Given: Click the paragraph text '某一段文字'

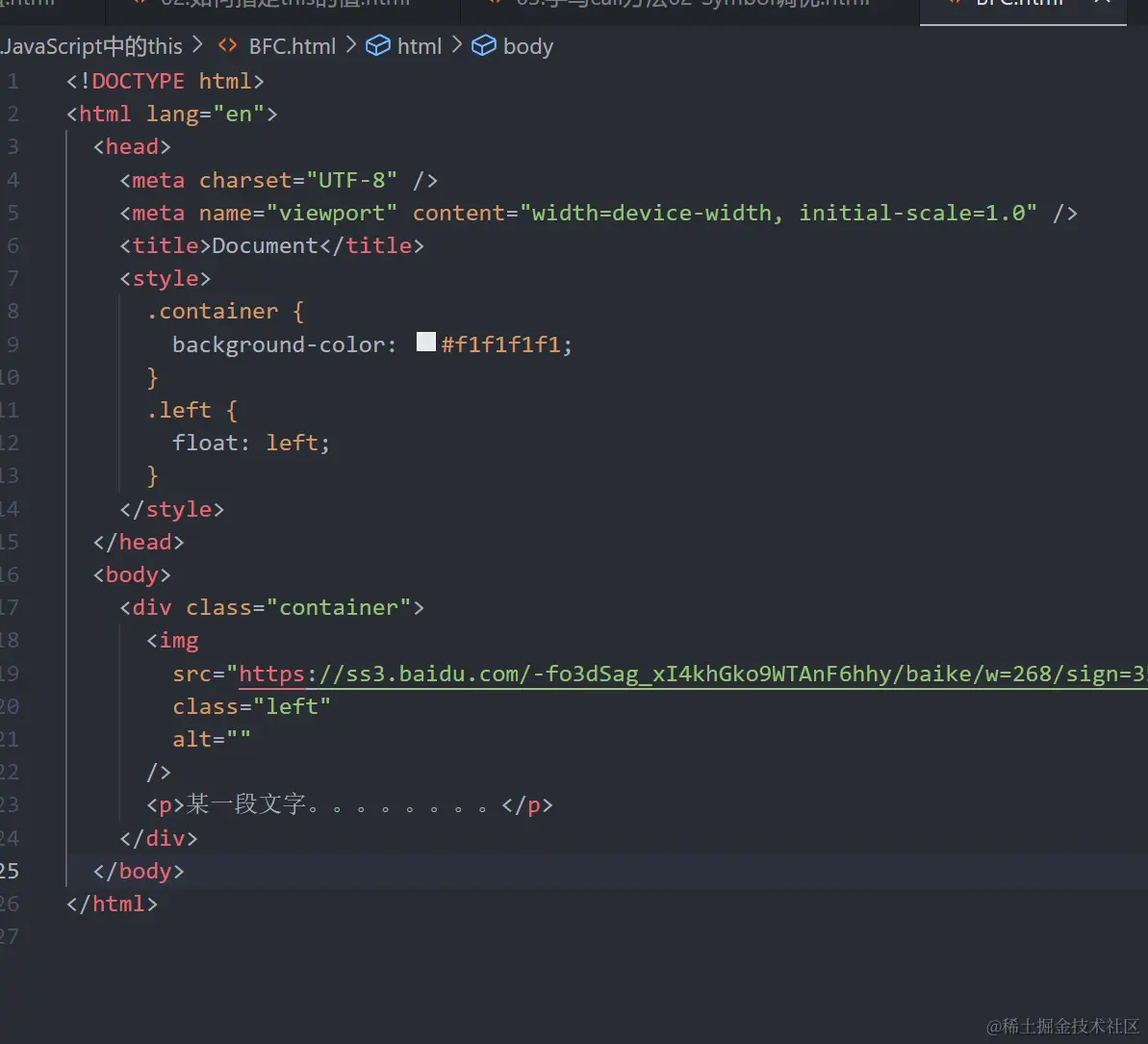Looking at the screenshot, I should tap(246, 804).
